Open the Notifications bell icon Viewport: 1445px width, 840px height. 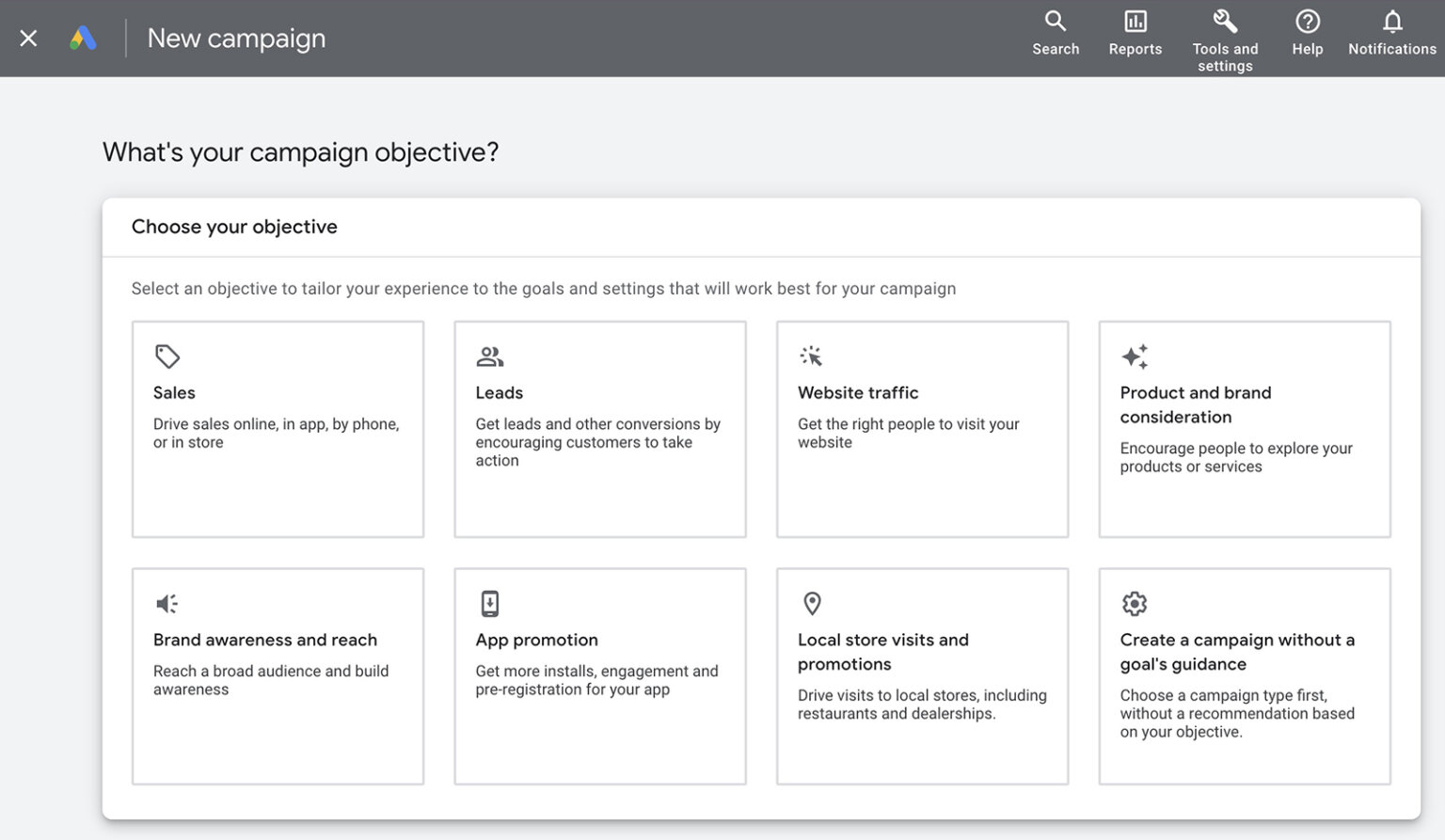1391,22
